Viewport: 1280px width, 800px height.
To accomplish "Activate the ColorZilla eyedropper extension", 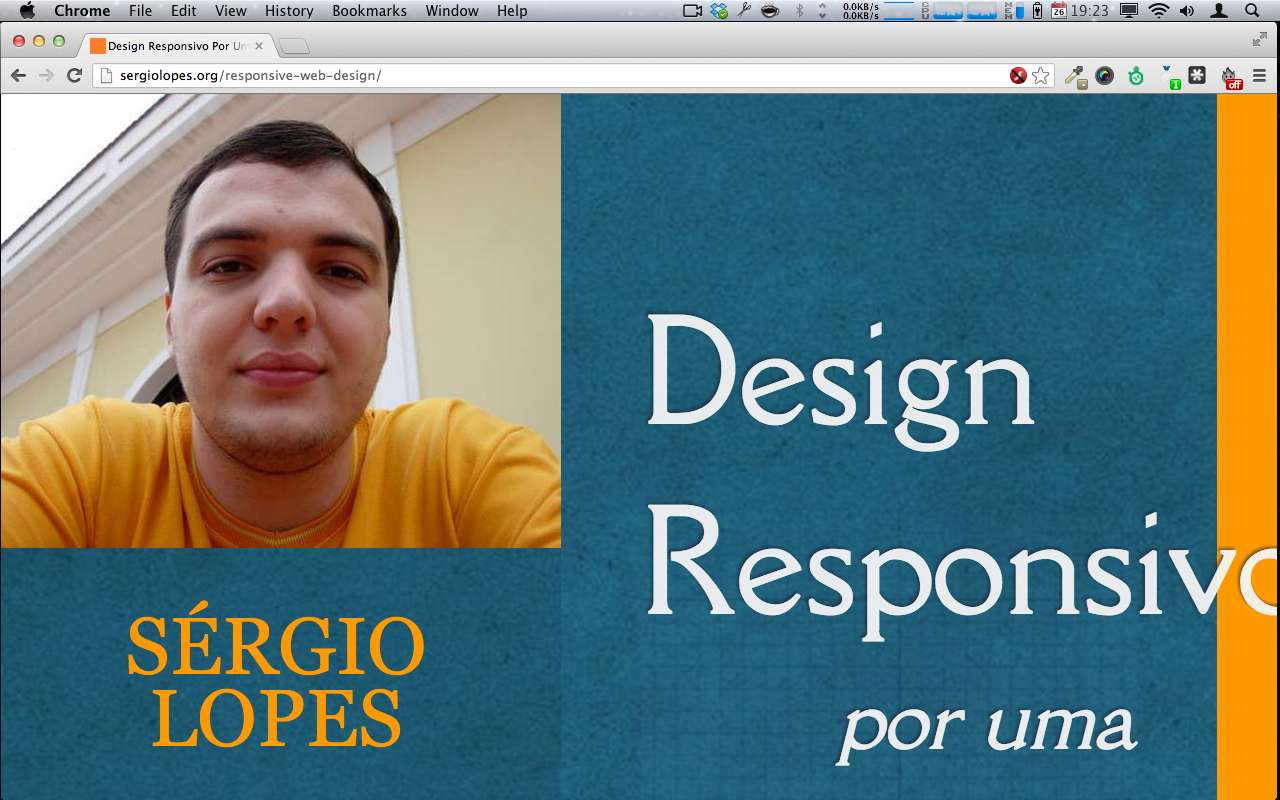I will tap(1074, 75).
